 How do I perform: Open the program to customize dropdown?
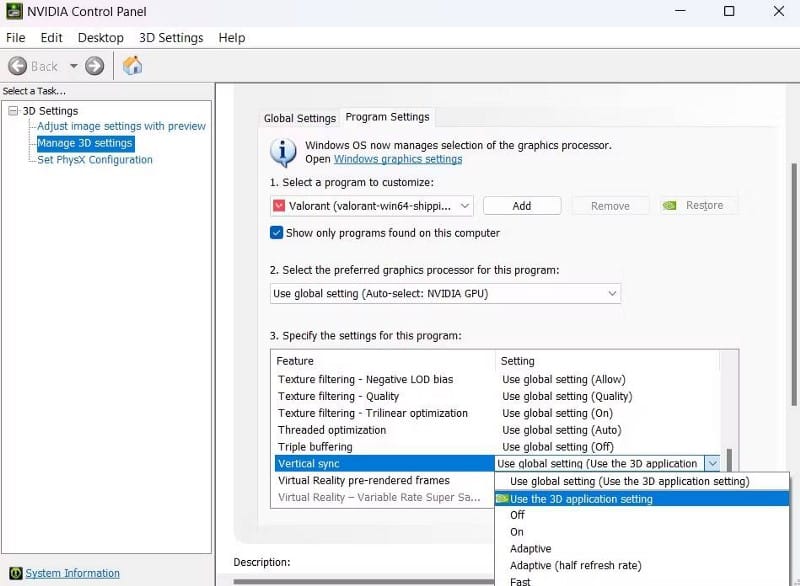click(x=464, y=205)
